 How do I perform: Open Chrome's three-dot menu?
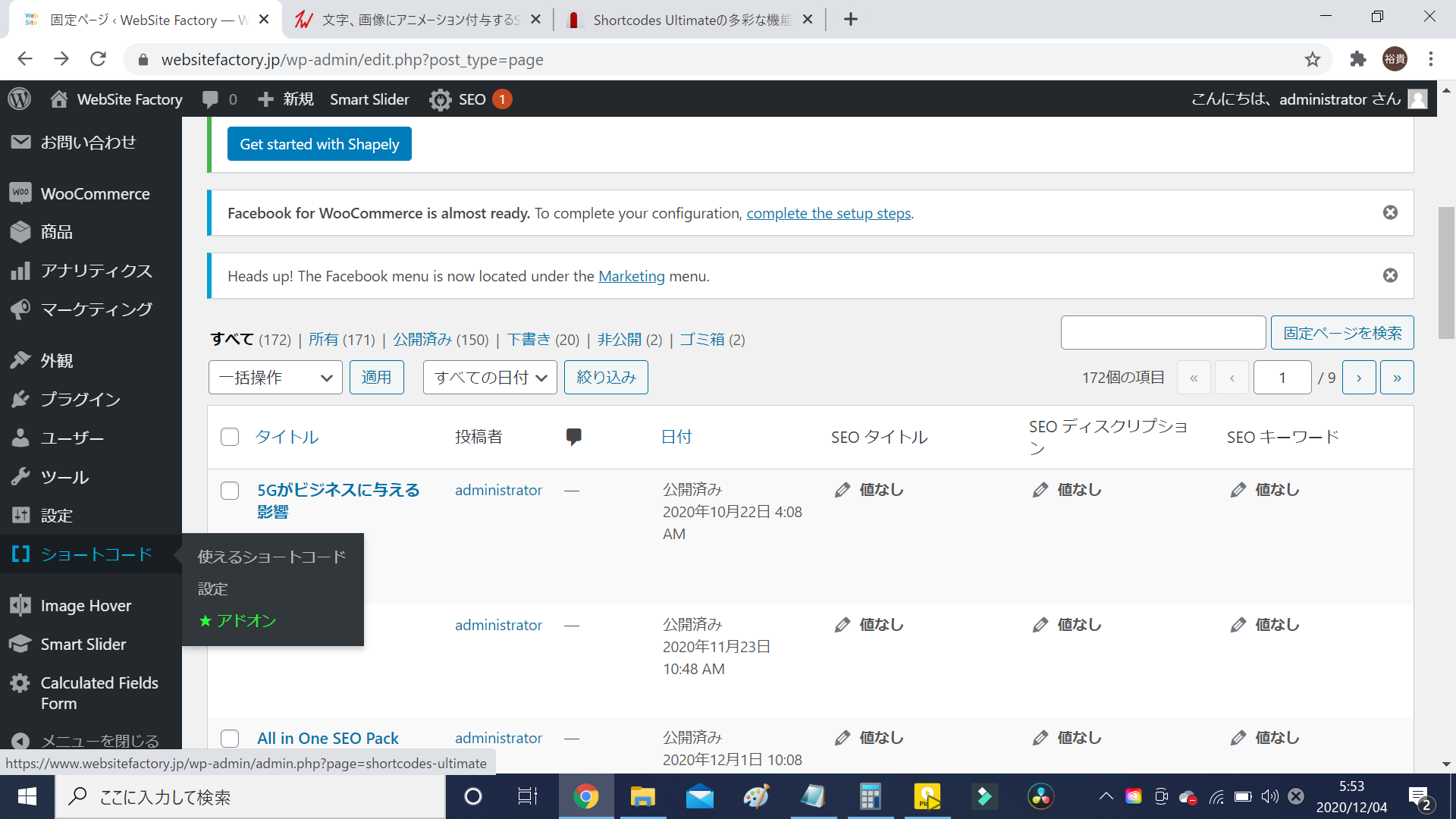1431,59
